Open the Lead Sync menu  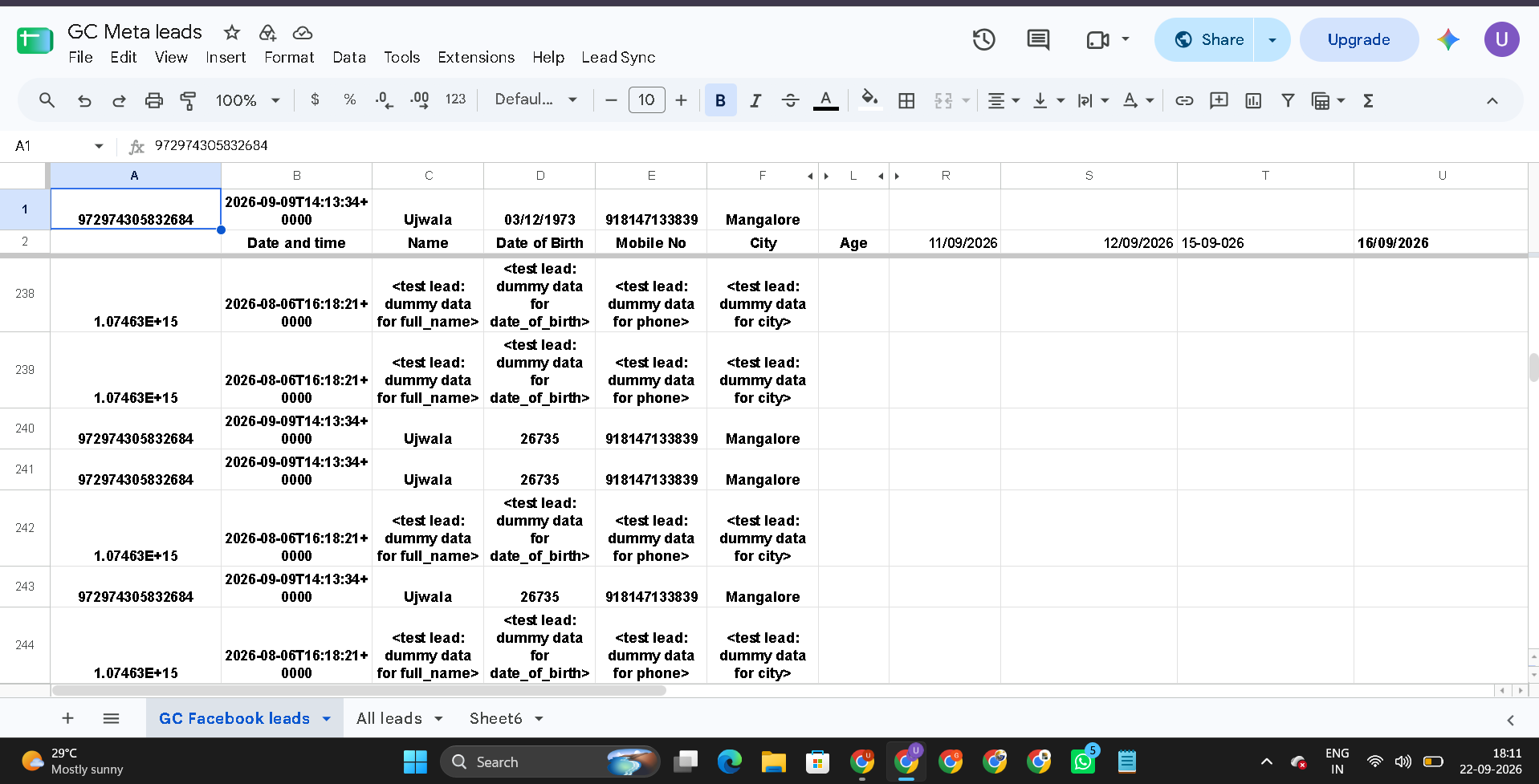tap(618, 57)
